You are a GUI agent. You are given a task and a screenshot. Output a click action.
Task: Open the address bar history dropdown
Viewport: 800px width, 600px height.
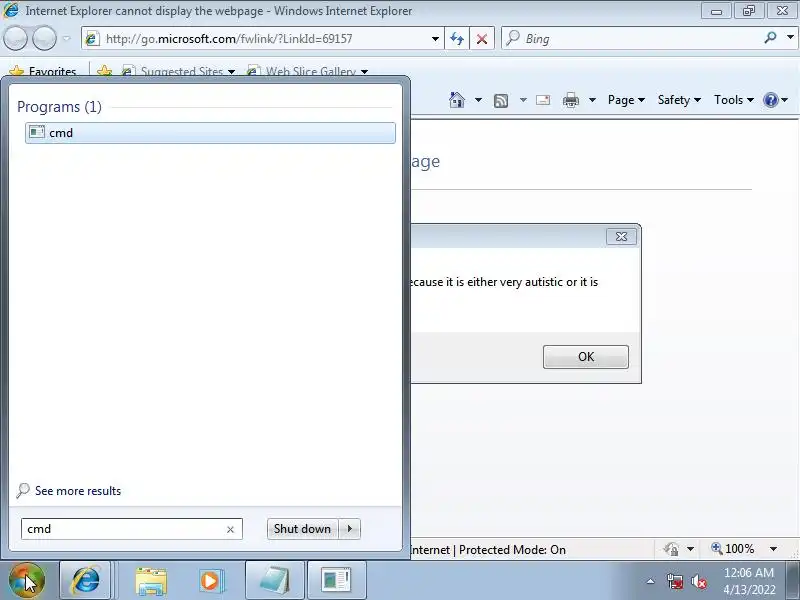coord(435,39)
